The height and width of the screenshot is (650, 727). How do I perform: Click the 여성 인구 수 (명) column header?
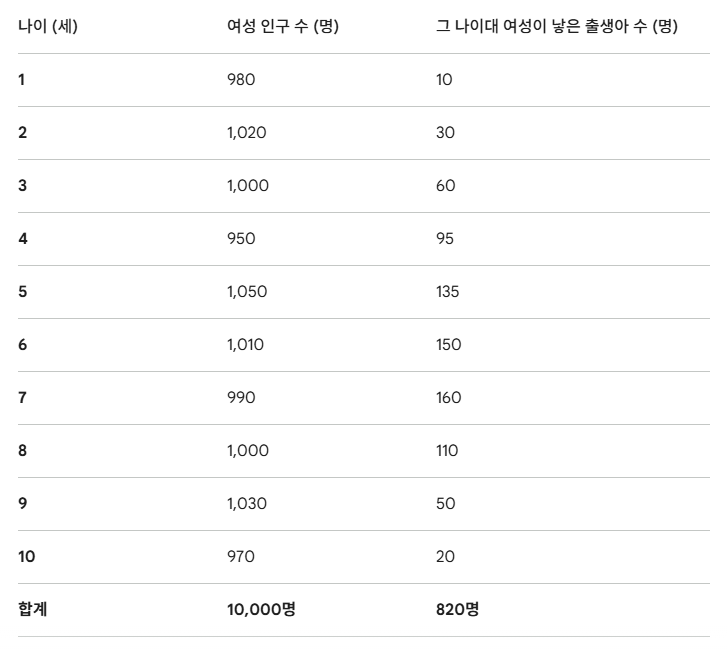[283, 26]
